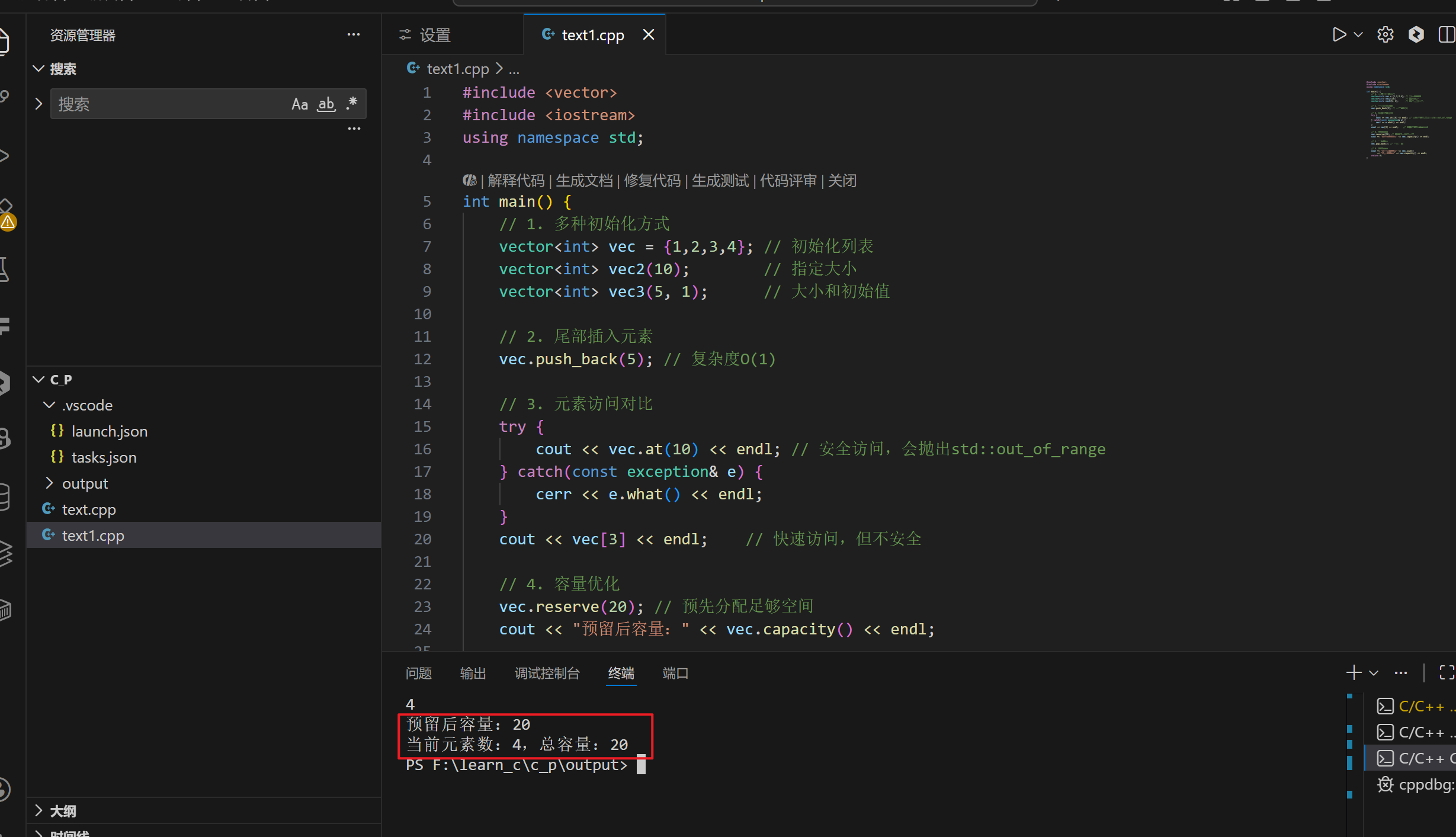Open the run button dropdown arrow

1359,35
